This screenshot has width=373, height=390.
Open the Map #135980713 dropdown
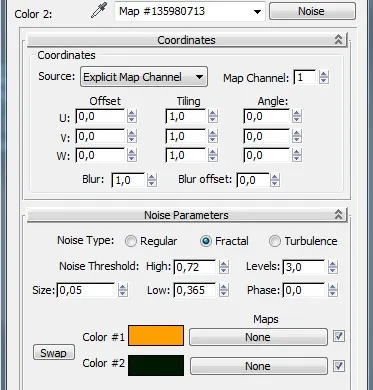coord(190,11)
